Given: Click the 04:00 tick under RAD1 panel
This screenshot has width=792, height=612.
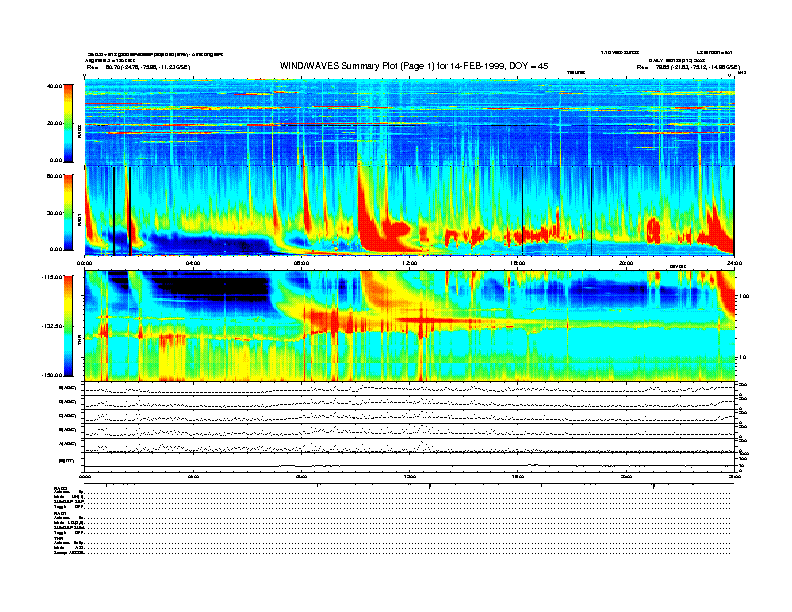Looking at the screenshot, I should tap(192, 263).
